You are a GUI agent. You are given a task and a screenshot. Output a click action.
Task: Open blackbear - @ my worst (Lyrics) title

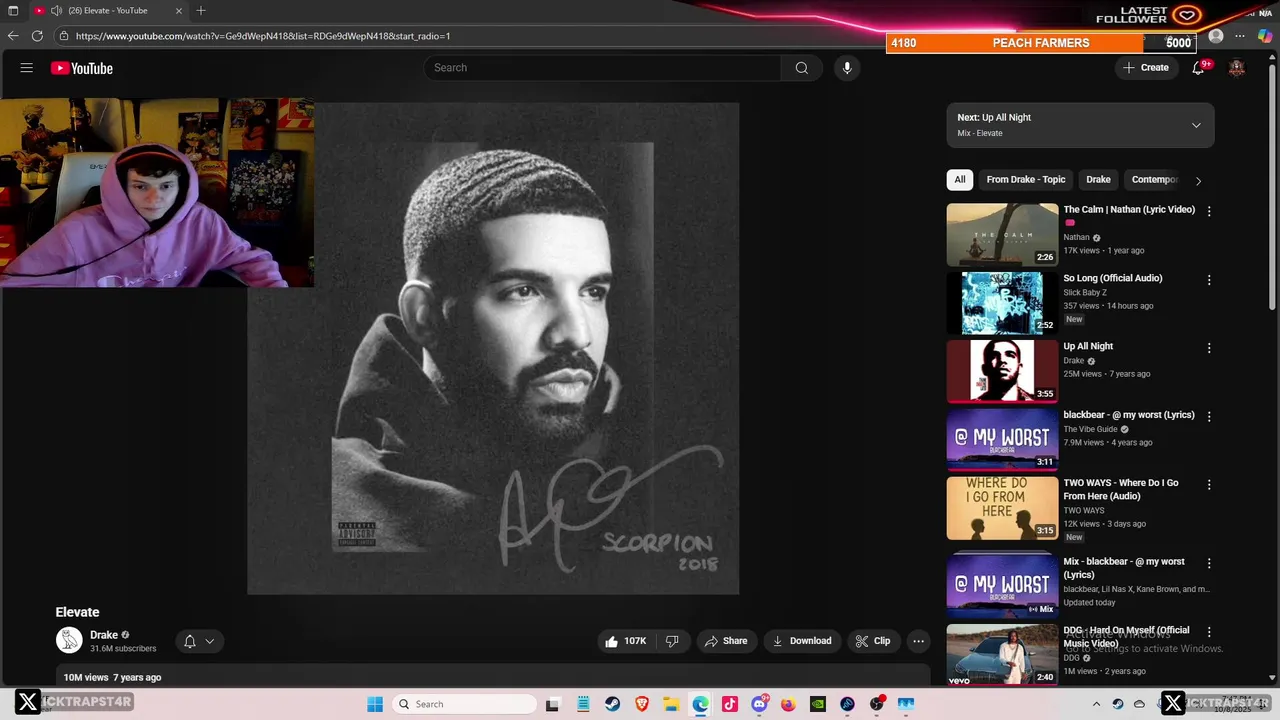pyautogui.click(x=1128, y=415)
